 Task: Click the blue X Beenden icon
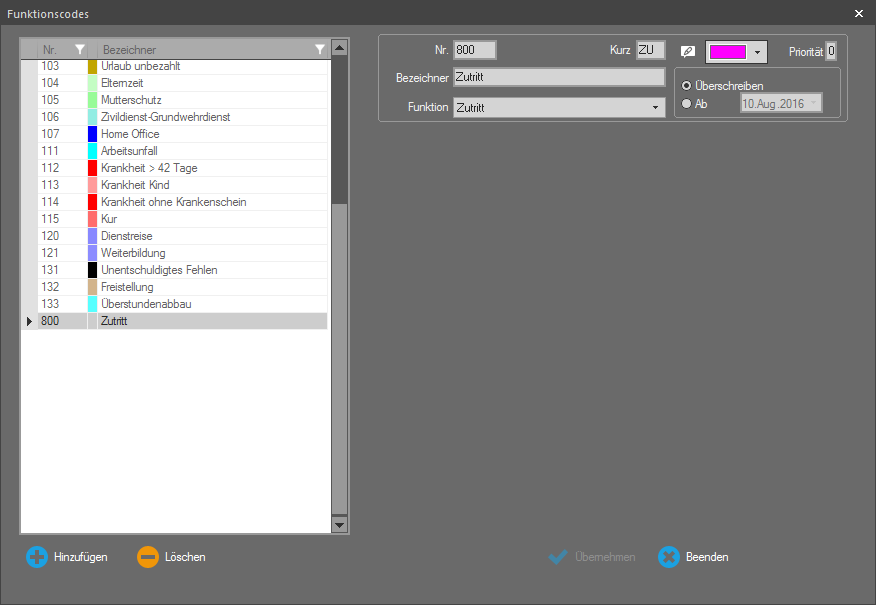[669, 557]
